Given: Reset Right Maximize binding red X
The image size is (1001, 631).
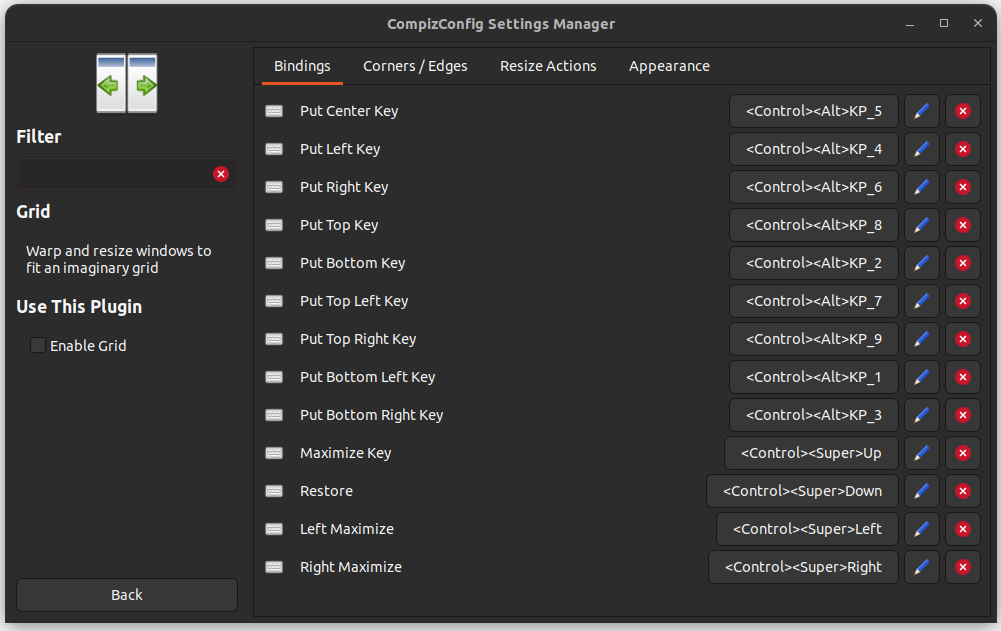Looking at the screenshot, I should tap(963, 567).
